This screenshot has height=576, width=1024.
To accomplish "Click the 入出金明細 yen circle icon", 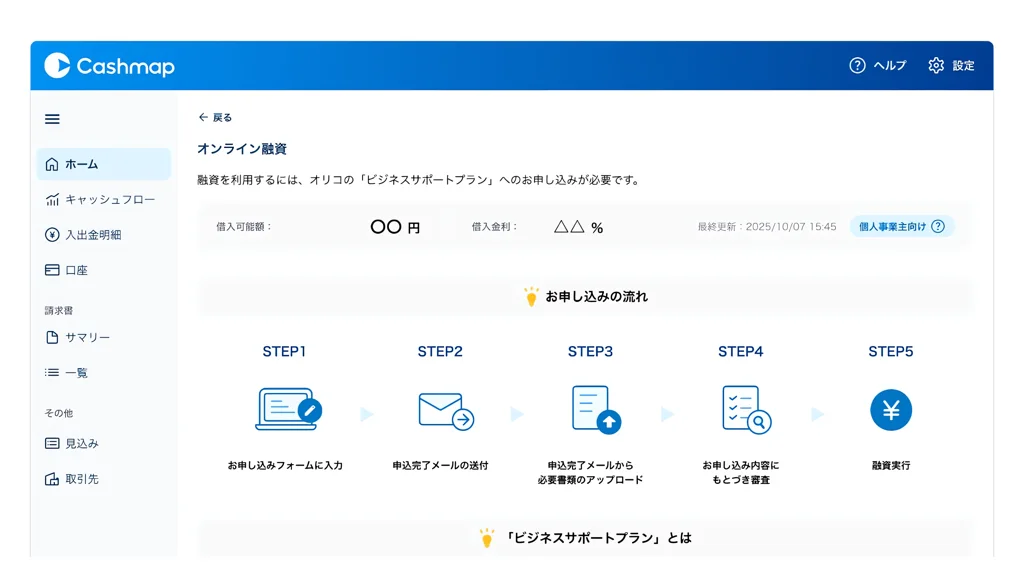I will 52,235.
